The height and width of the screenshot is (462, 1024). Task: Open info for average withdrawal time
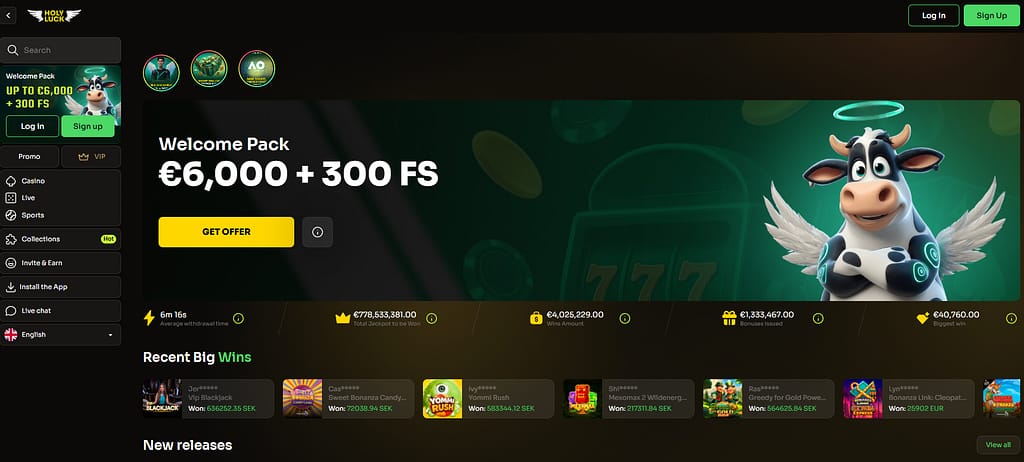coord(238,318)
